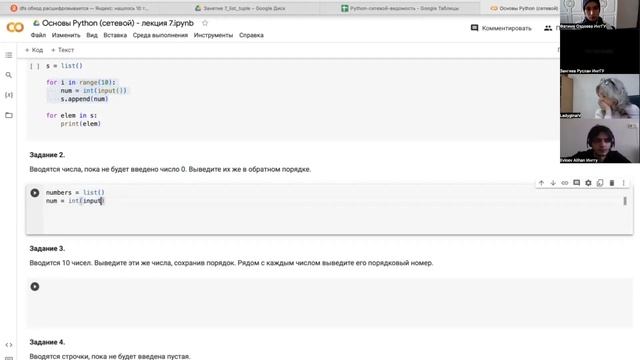The image size is (640, 360).
Task: Switch to the Основы Python browser tab
Action: coord(524,8)
